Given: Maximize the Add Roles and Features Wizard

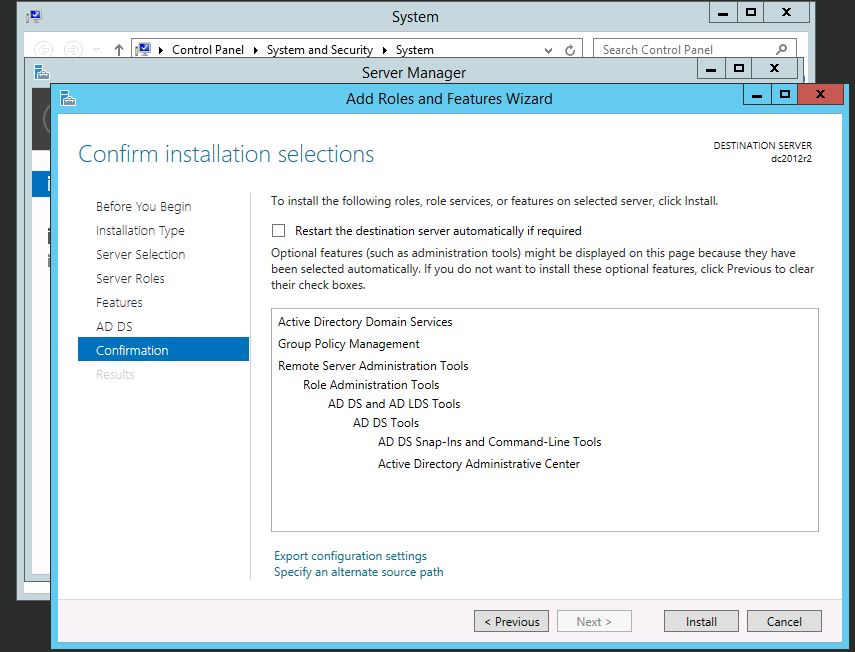Looking at the screenshot, I should click(785, 95).
